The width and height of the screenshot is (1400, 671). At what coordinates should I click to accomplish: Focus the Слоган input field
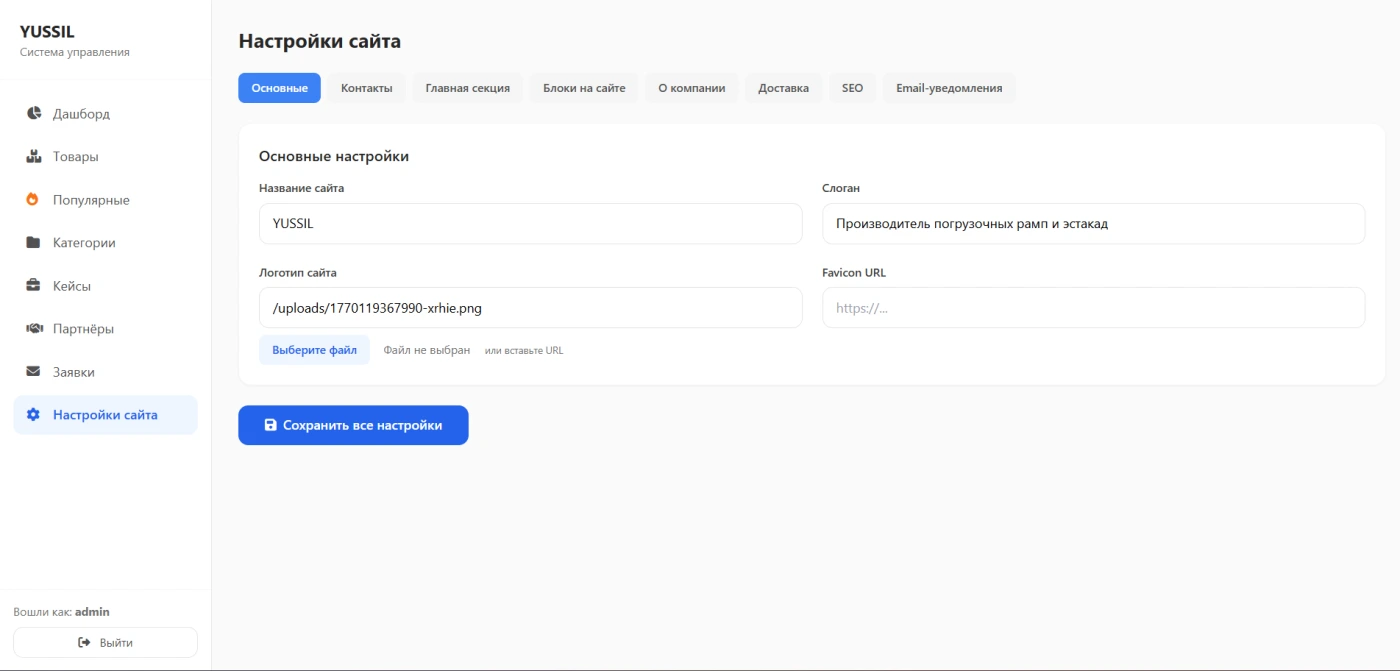point(1093,224)
